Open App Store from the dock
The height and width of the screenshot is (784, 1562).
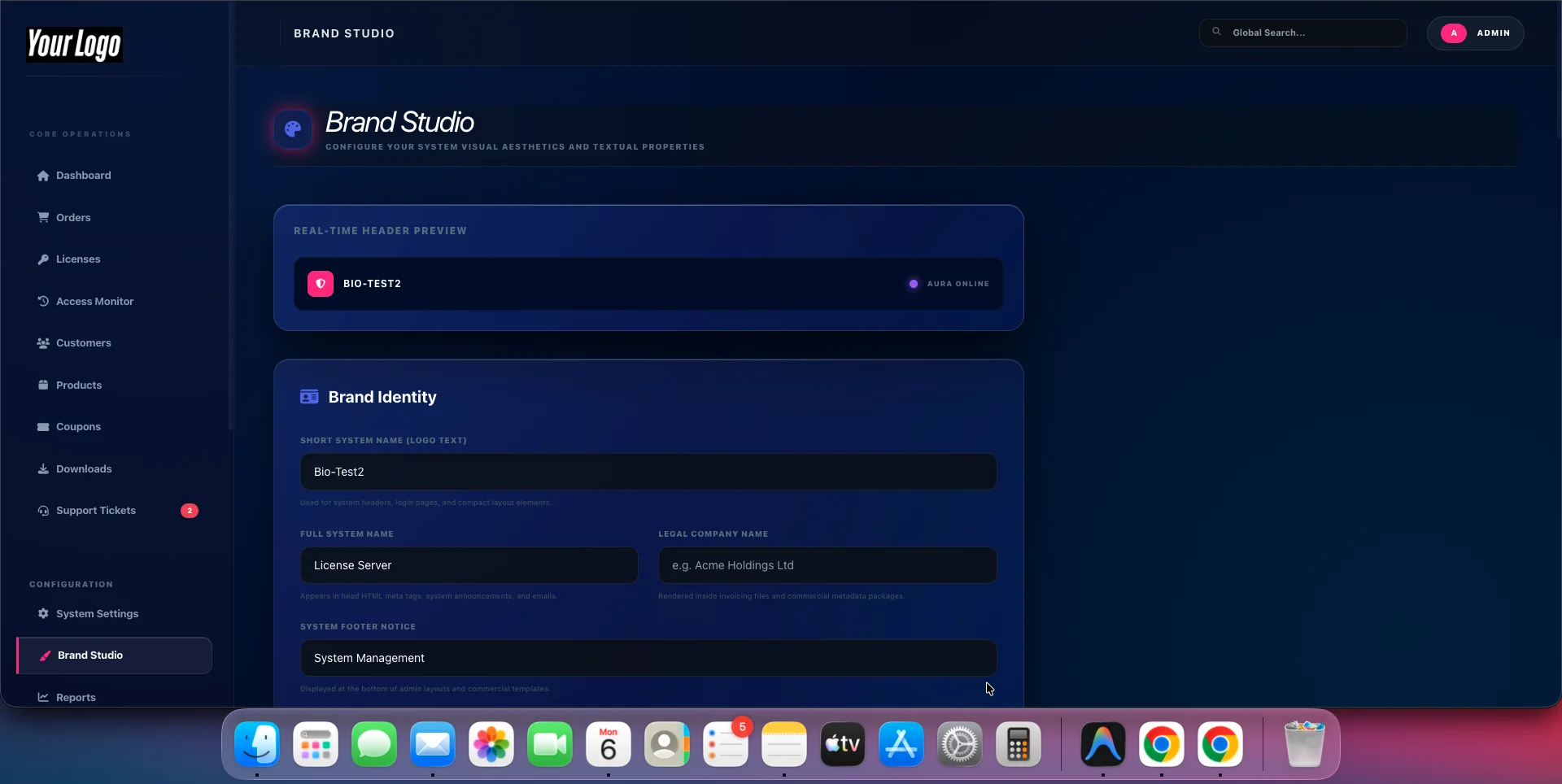901,744
